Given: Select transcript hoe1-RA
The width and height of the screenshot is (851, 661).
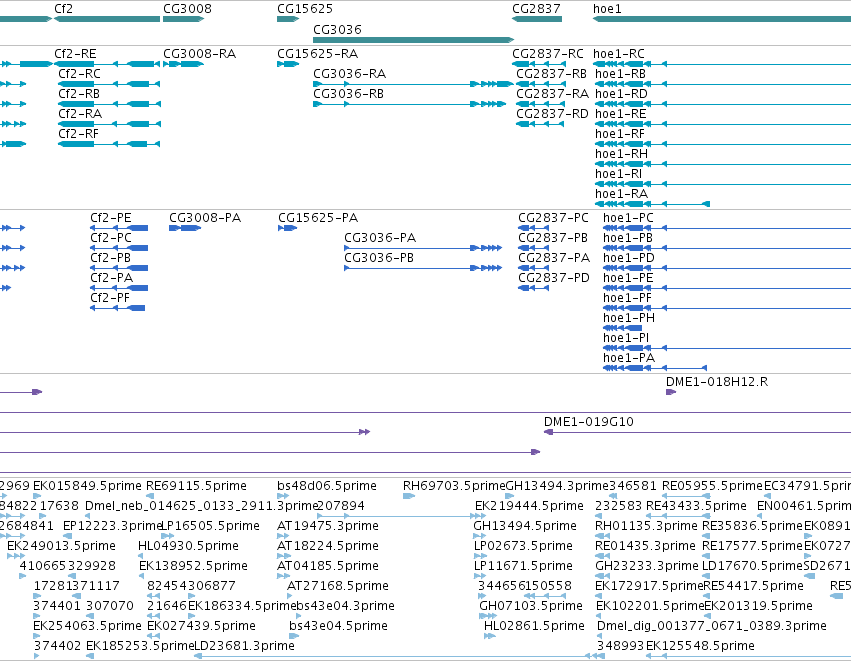Looking at the screenshot, I should tap(621, 194).
